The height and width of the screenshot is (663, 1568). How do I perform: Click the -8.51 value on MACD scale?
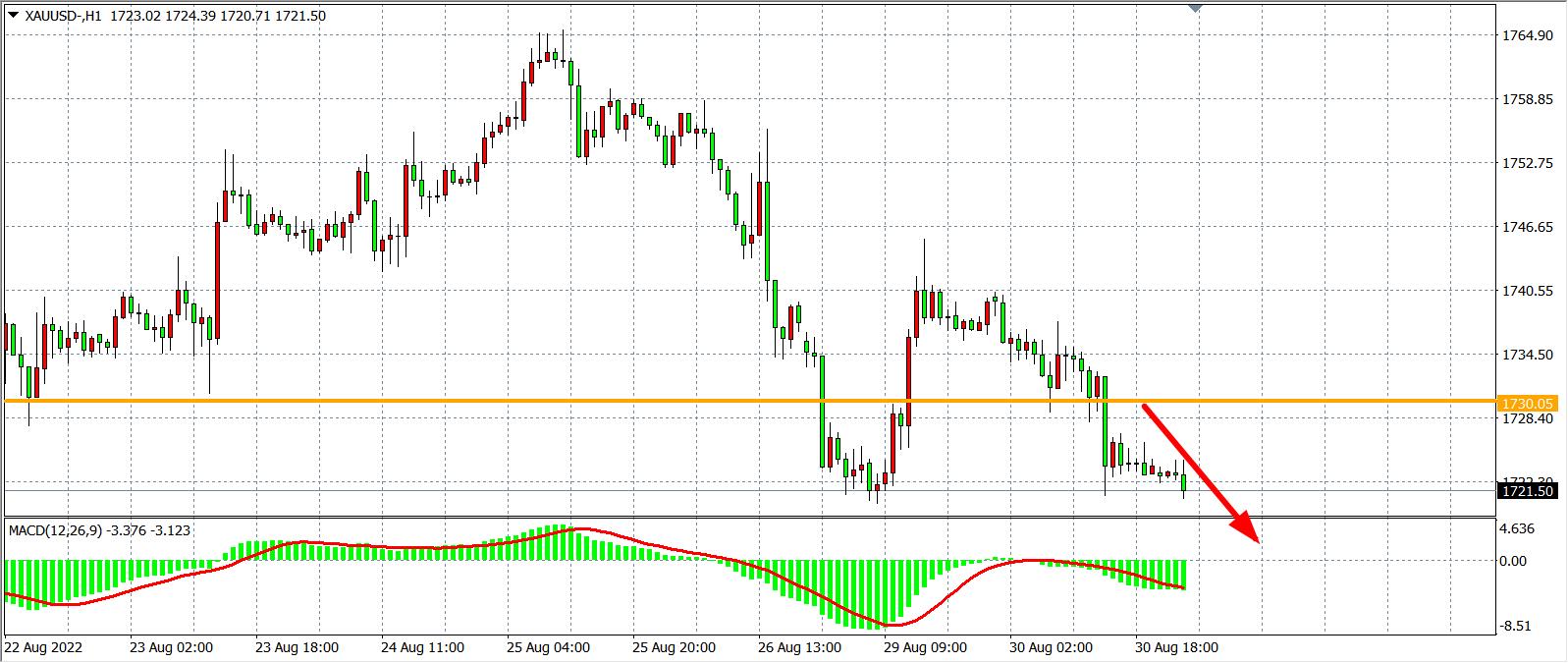click(1515, 626)
